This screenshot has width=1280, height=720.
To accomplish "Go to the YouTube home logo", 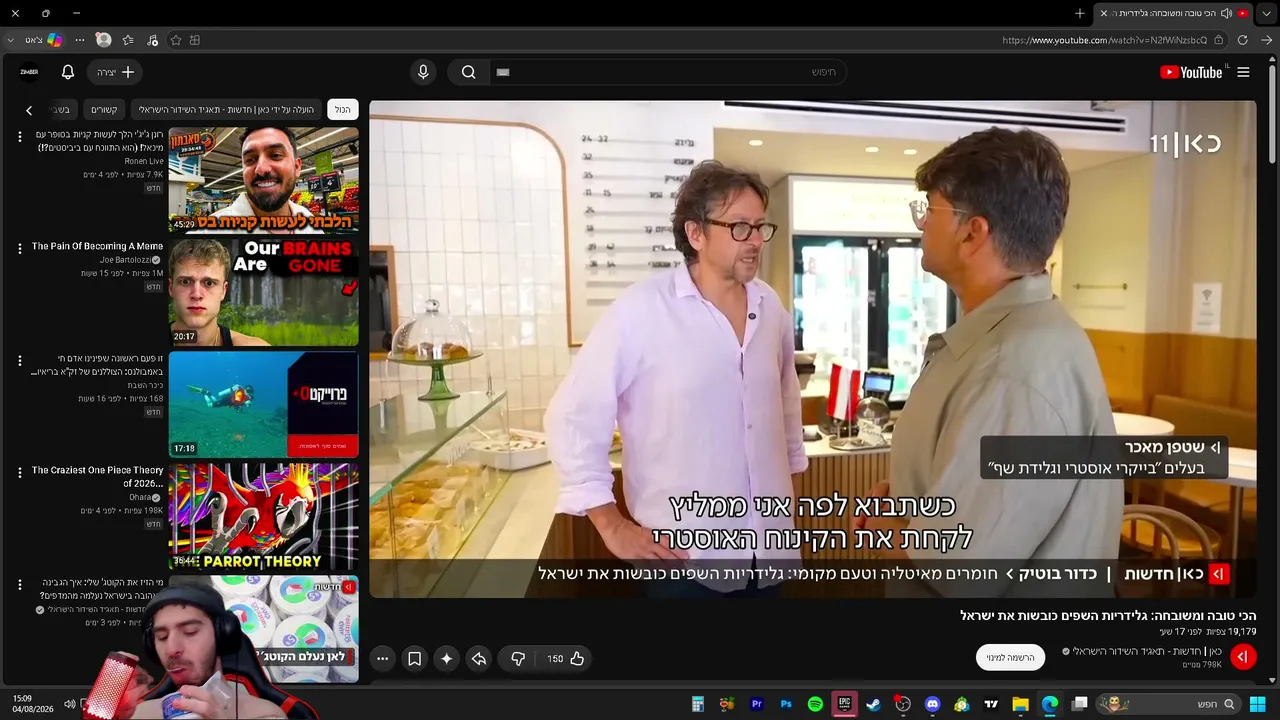I will [x=1191, y=72].
